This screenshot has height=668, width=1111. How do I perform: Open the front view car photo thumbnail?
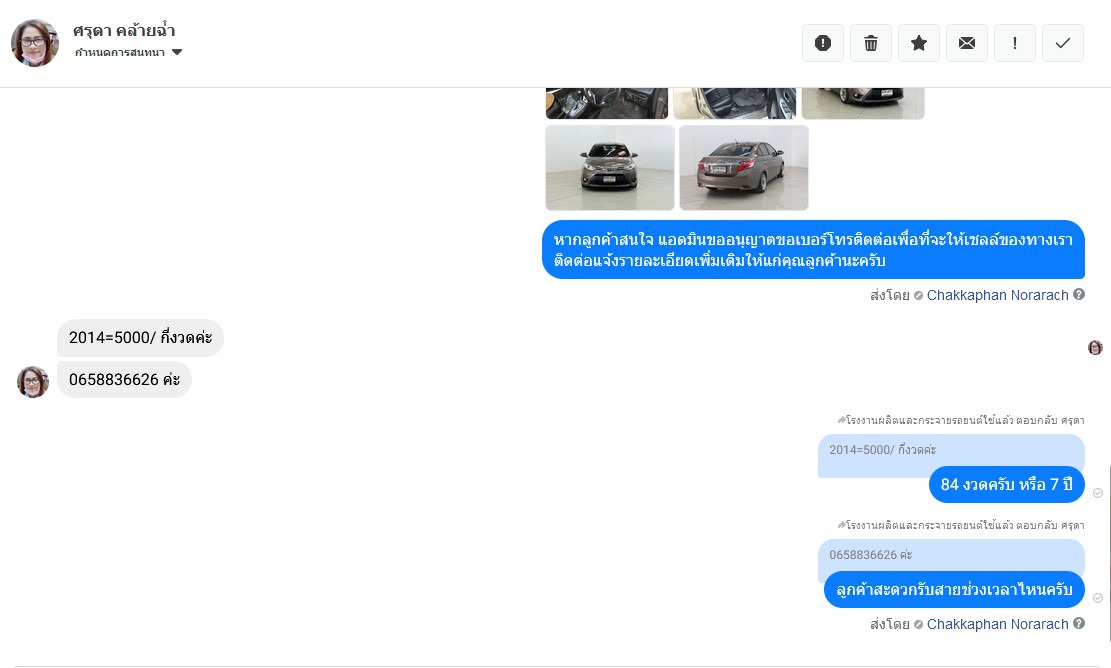[610, 168]
